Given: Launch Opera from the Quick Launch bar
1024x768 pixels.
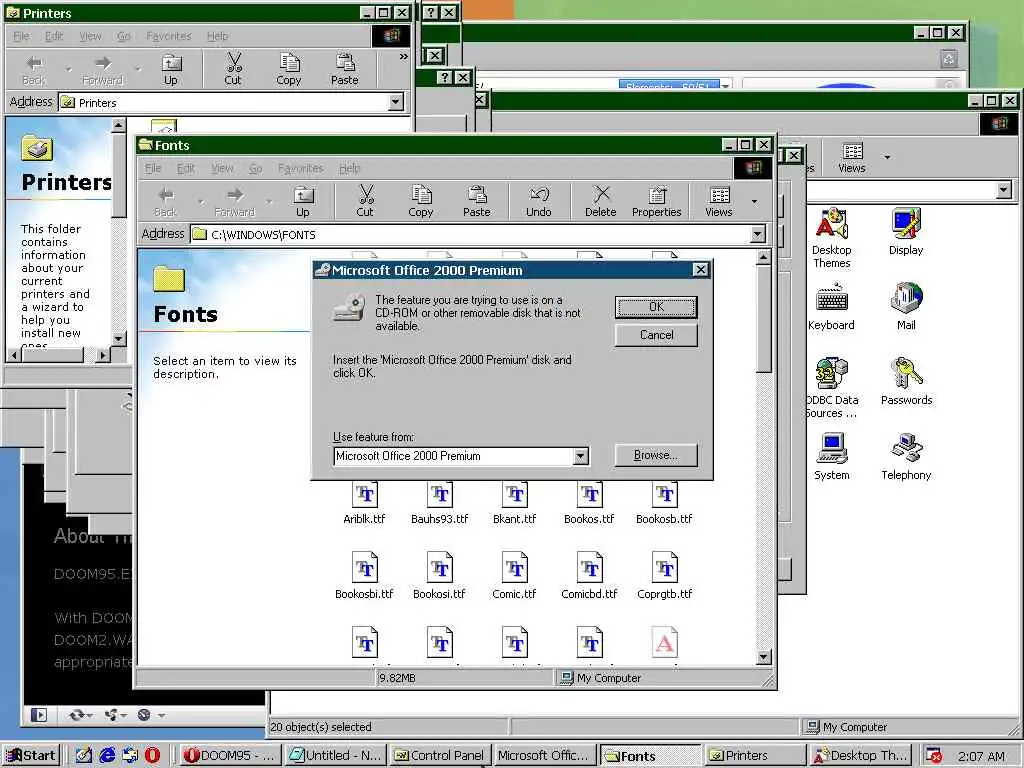Looking at the screenshot, I should pyautogui.click(x=152, y=756).
